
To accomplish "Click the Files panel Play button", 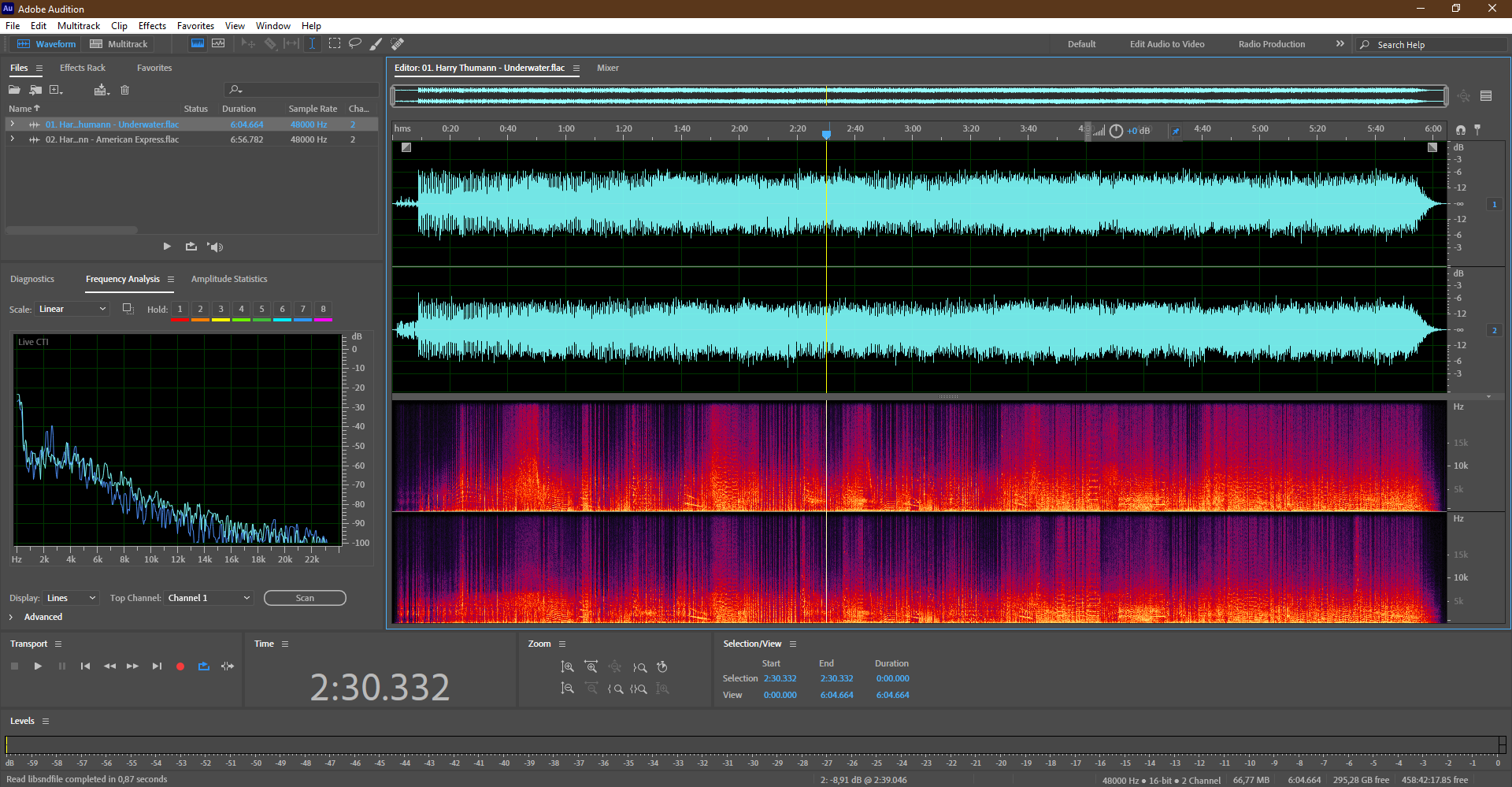I will tap(167, 247).
